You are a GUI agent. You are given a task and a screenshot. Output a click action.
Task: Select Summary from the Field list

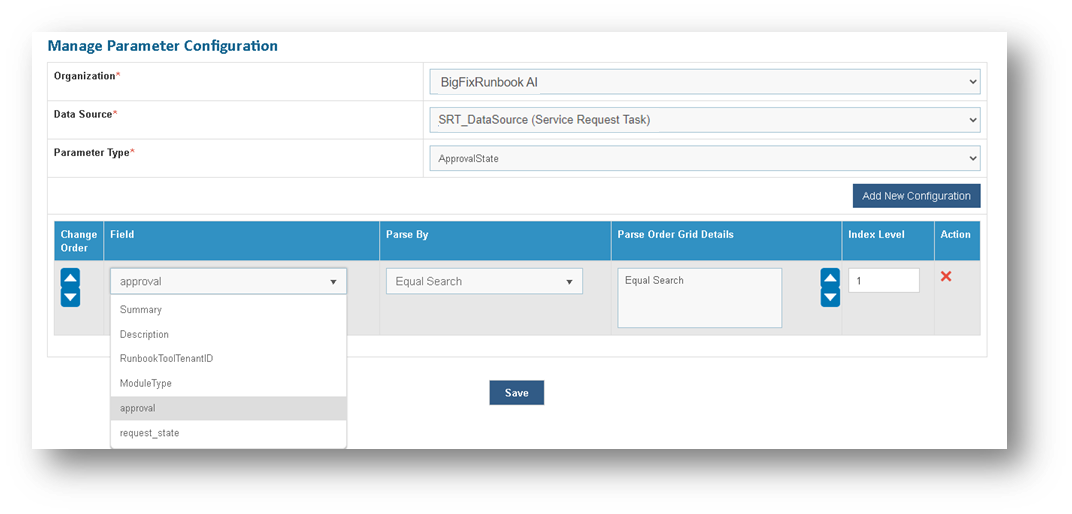141,310
